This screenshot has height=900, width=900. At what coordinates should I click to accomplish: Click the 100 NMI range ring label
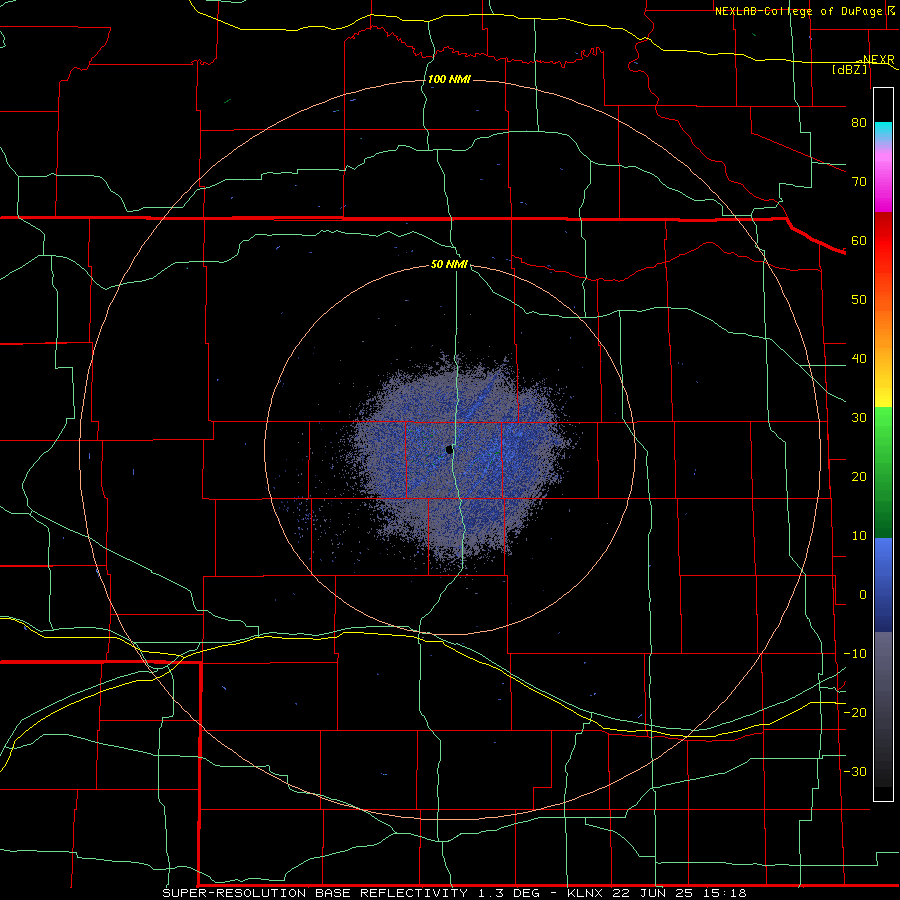coord(449,79)
